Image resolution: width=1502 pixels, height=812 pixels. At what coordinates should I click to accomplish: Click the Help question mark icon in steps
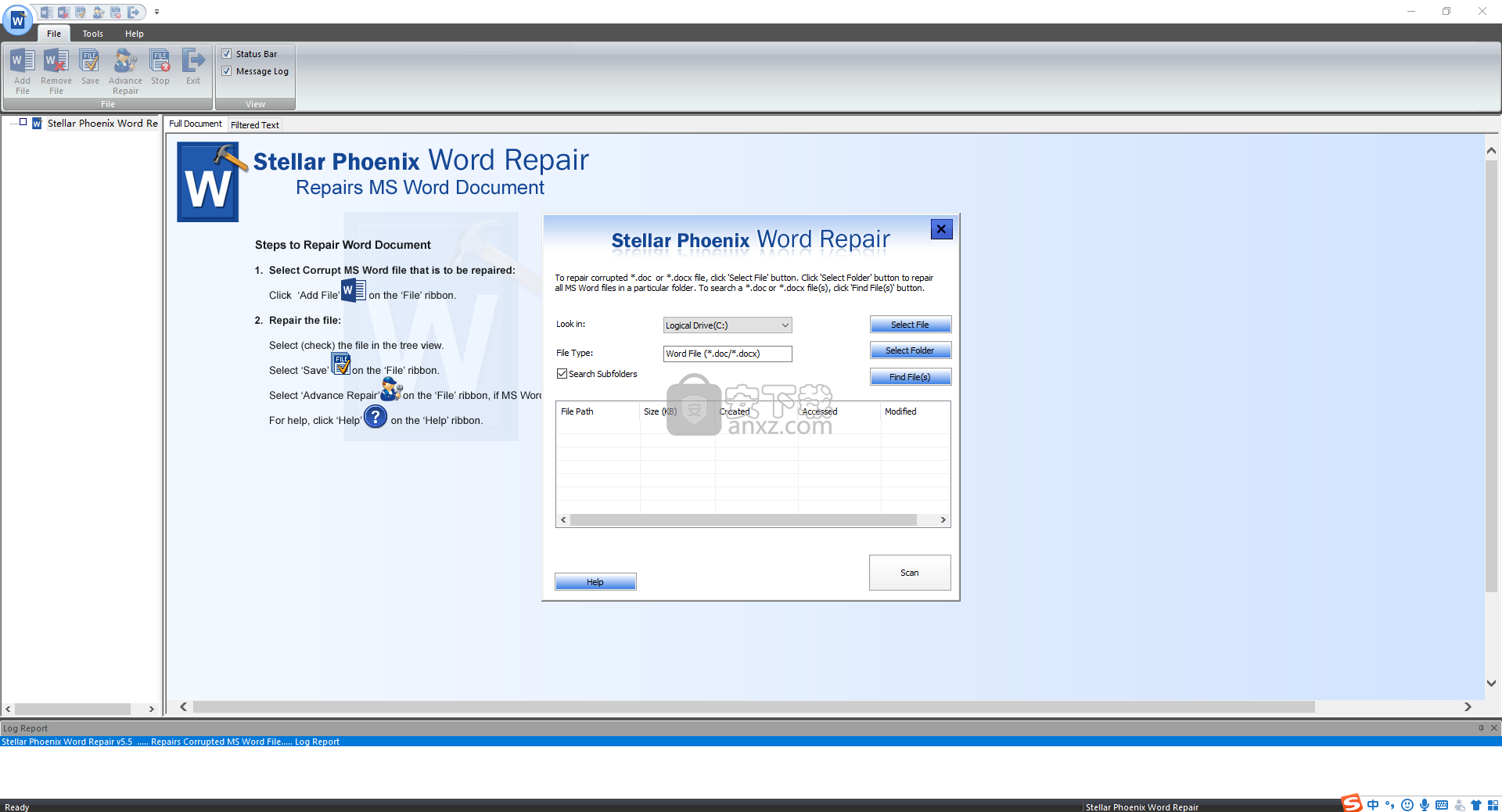(x=375, y=416)
